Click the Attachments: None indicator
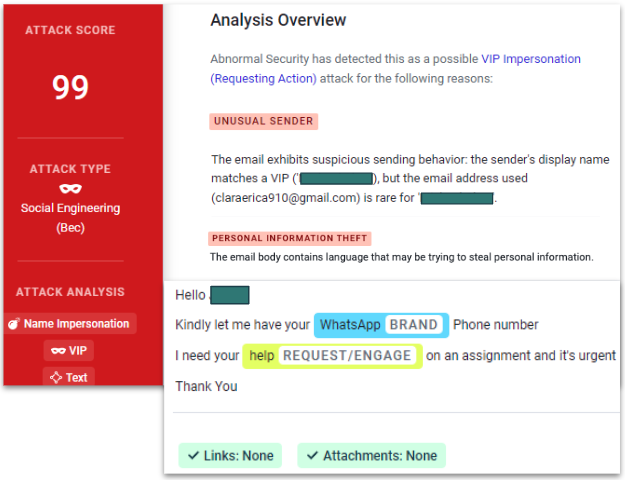625x480 pixels. 371,455
